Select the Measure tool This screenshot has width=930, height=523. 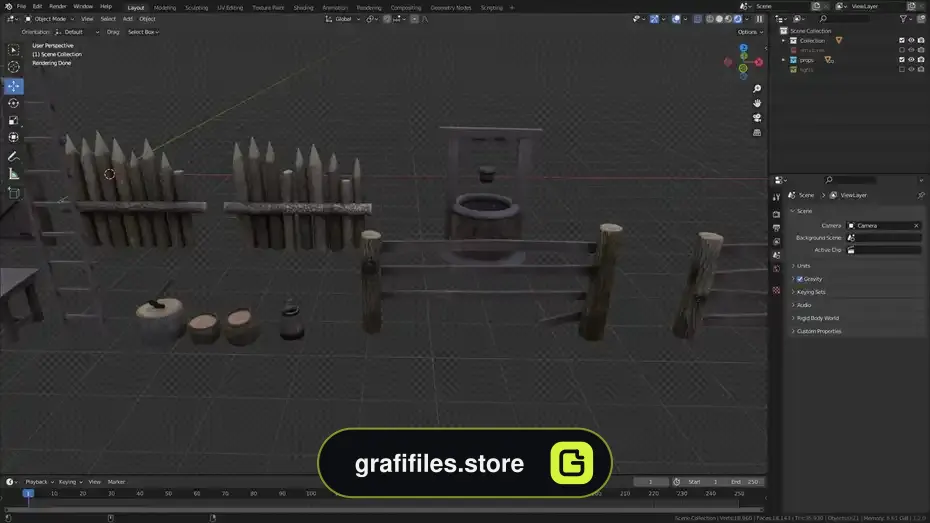13,174
